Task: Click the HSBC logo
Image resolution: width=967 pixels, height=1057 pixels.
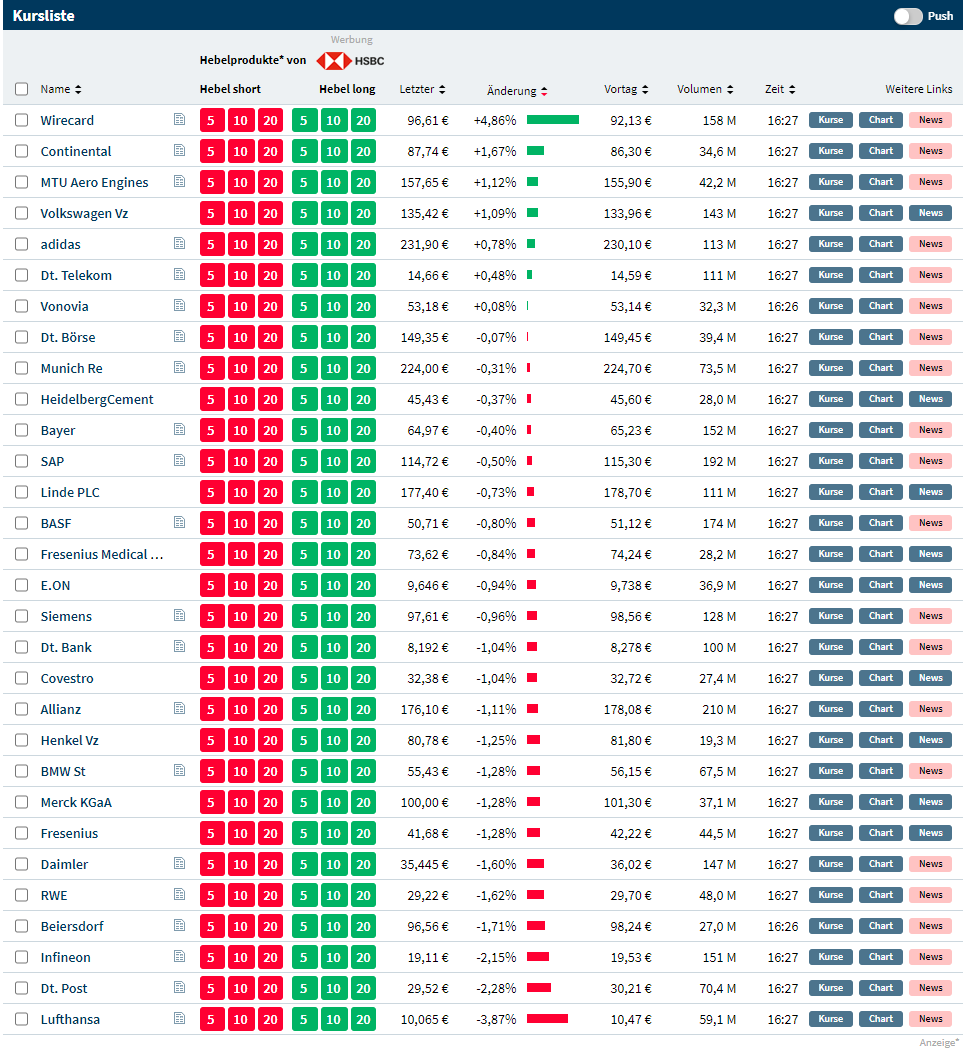Action: [351, 61]
